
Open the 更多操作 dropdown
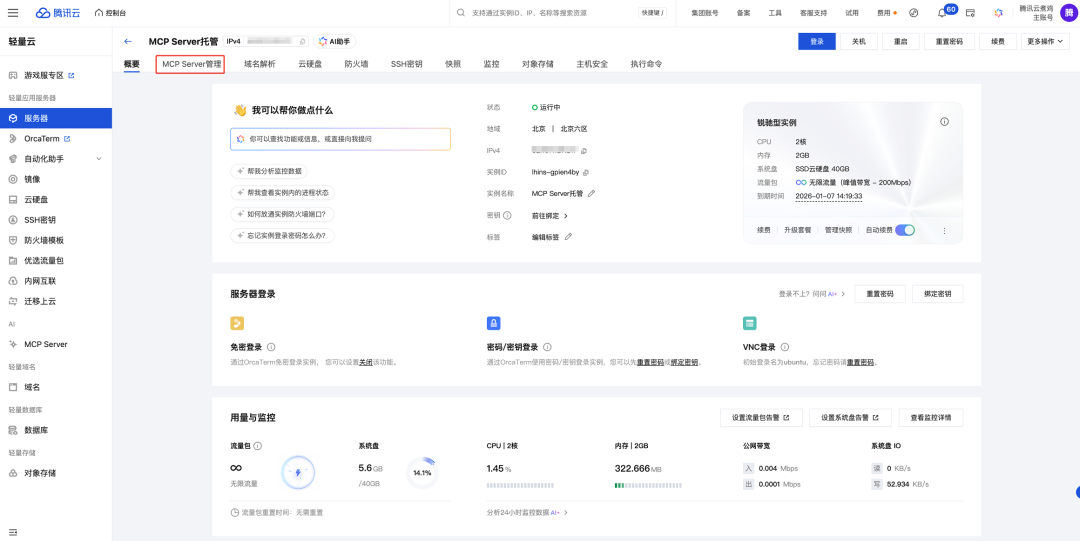[x=1045, y=41]
